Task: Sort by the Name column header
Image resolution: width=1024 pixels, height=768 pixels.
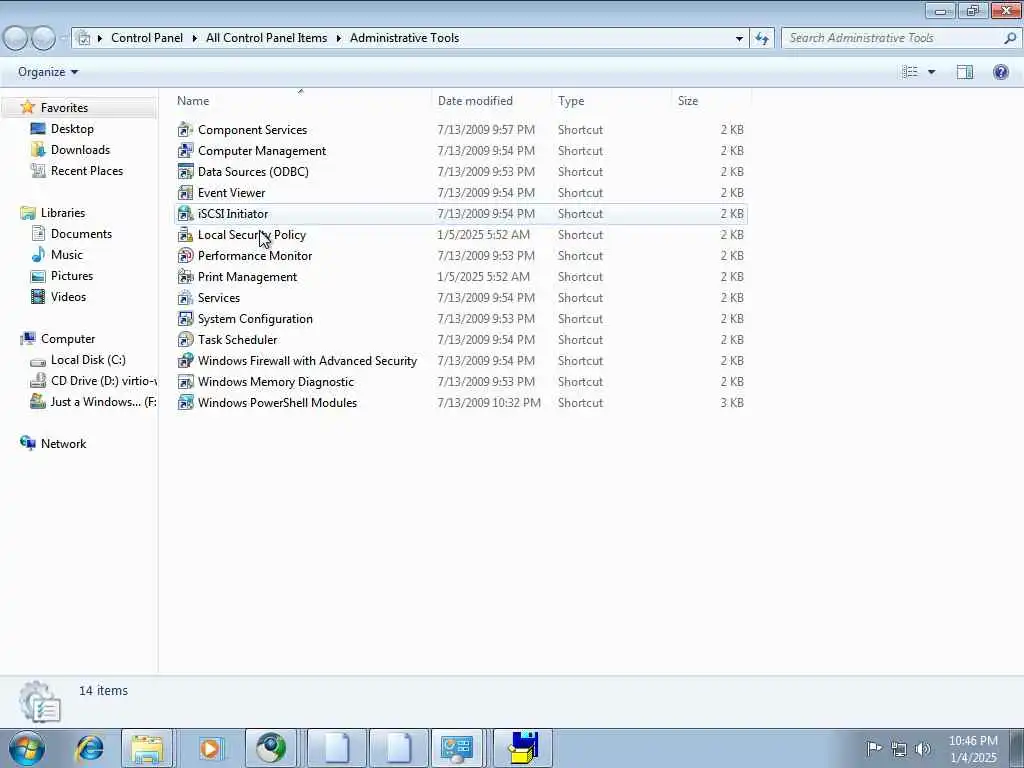Action: point(300,101)
